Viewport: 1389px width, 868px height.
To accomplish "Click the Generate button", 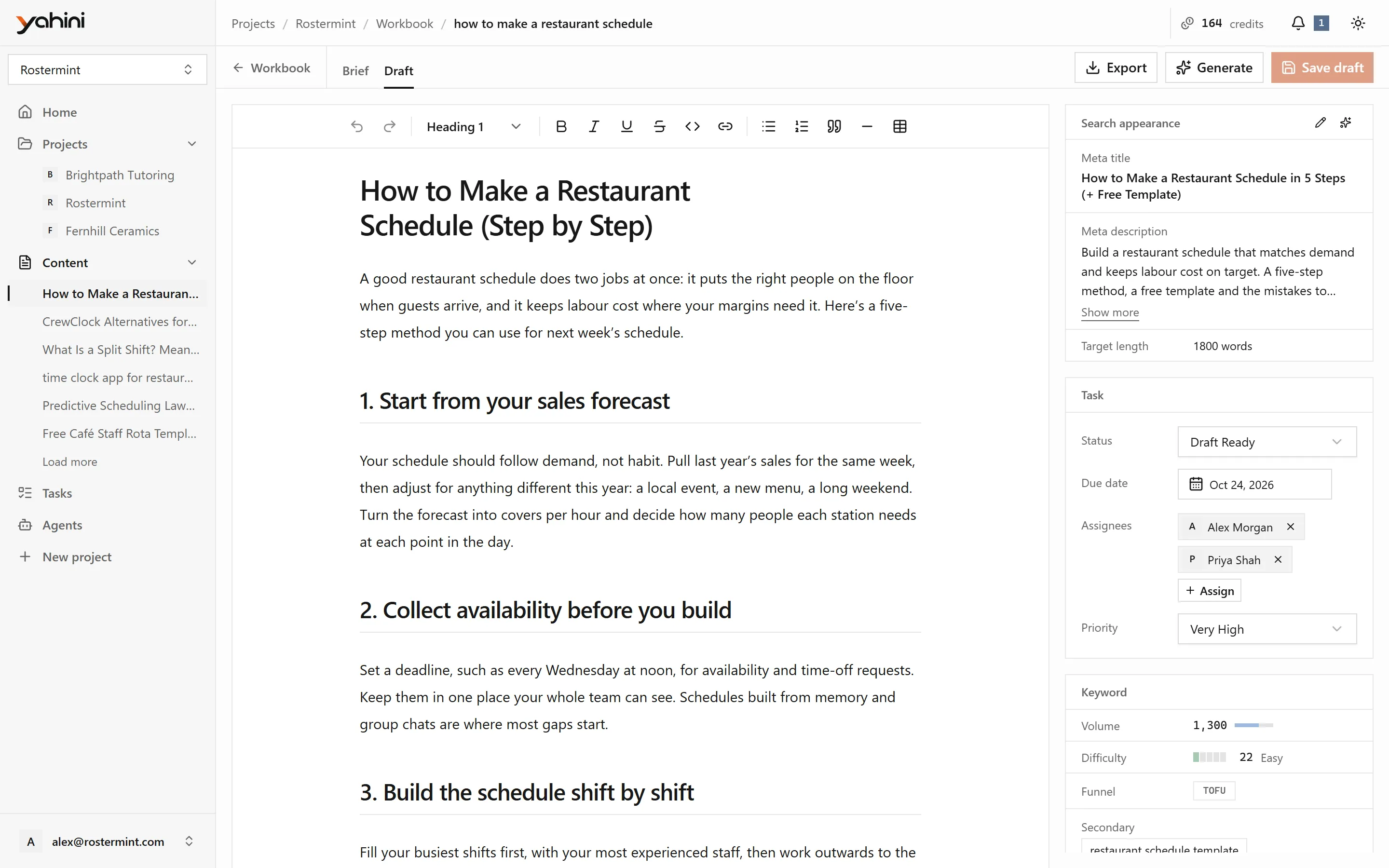I will click(1213, 68).
